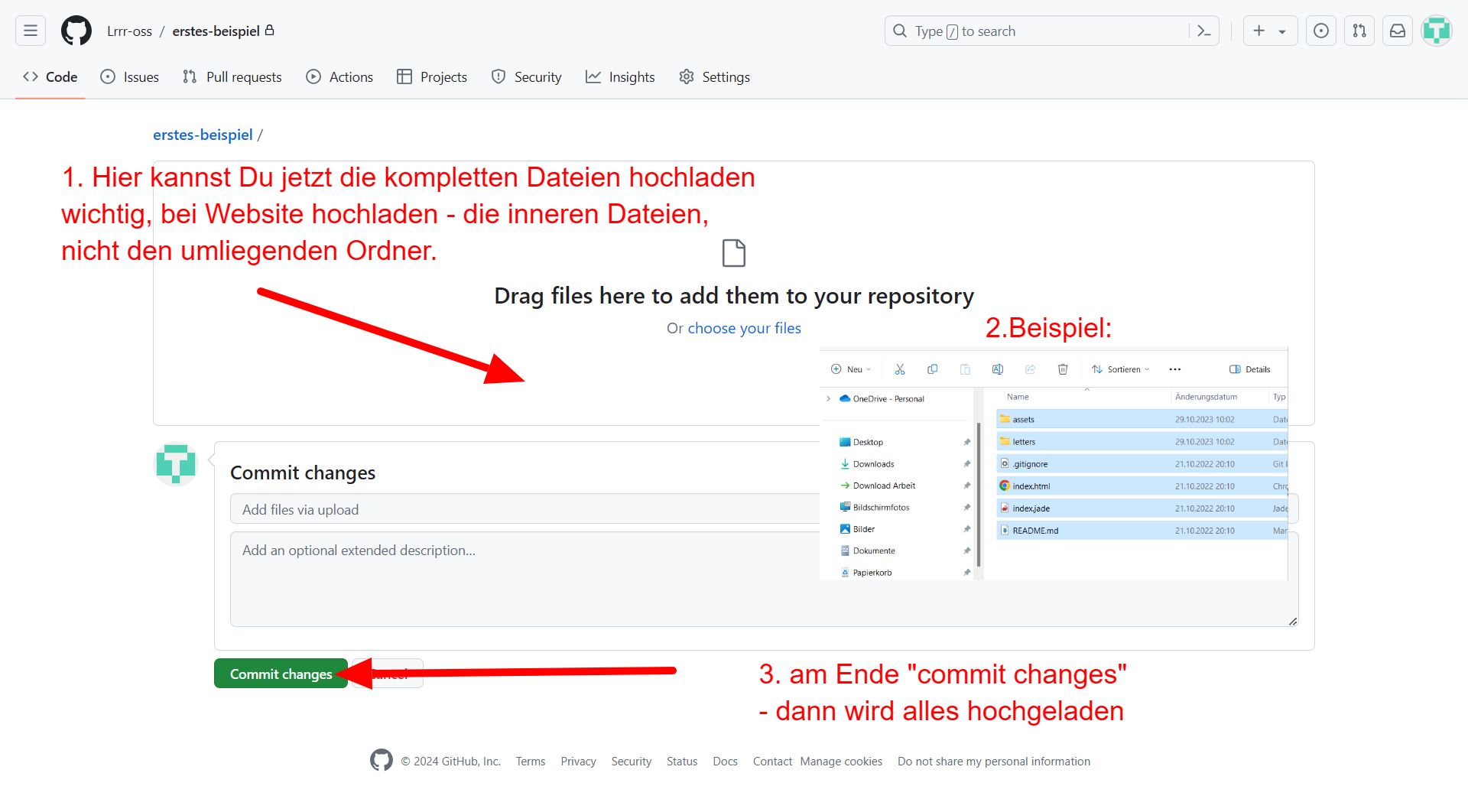Open the issues inbox icon in header
Screen dimensions: 1468x812
(x=1320, y=31)
